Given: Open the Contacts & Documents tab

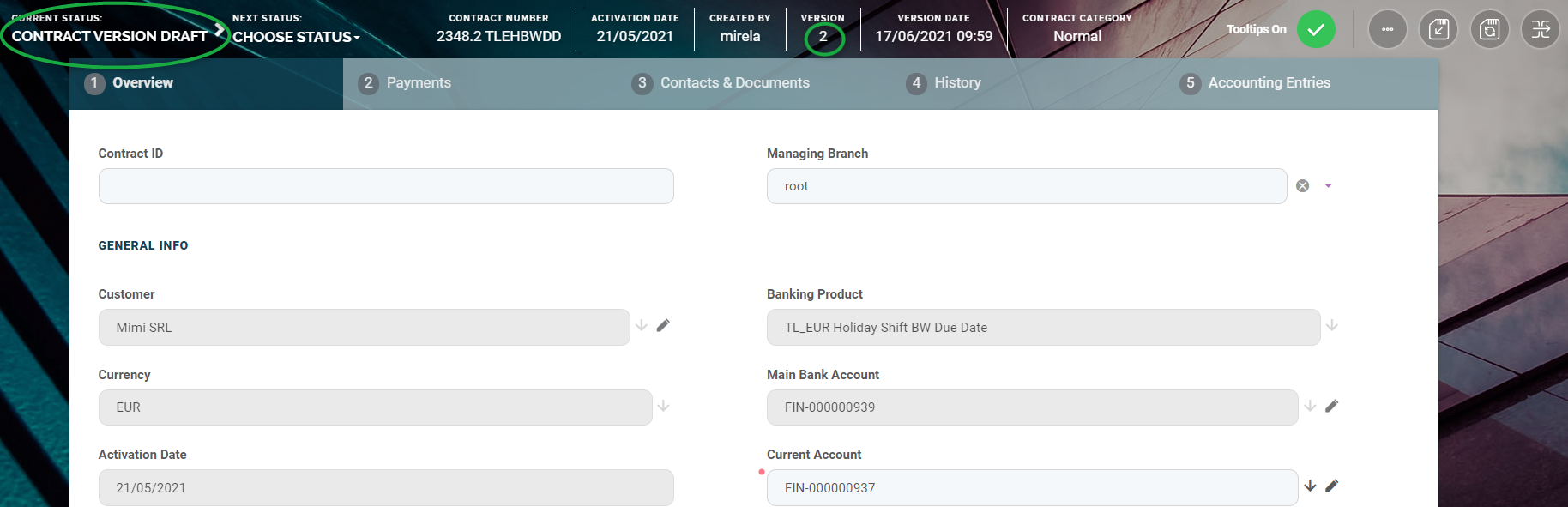Looking at the screenshot, I should 734,83.
